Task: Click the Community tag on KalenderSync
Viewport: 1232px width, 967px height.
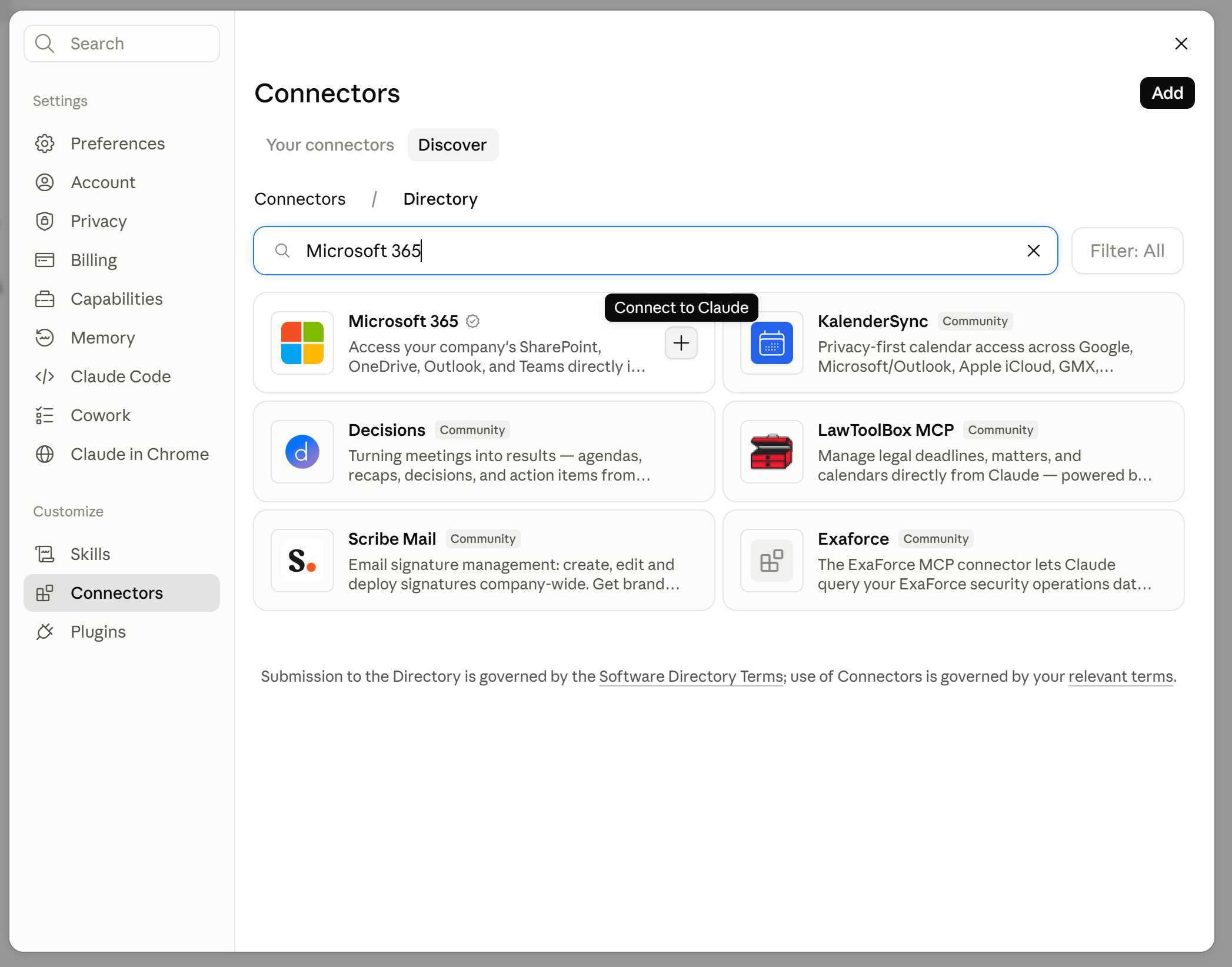Action: 975,321
